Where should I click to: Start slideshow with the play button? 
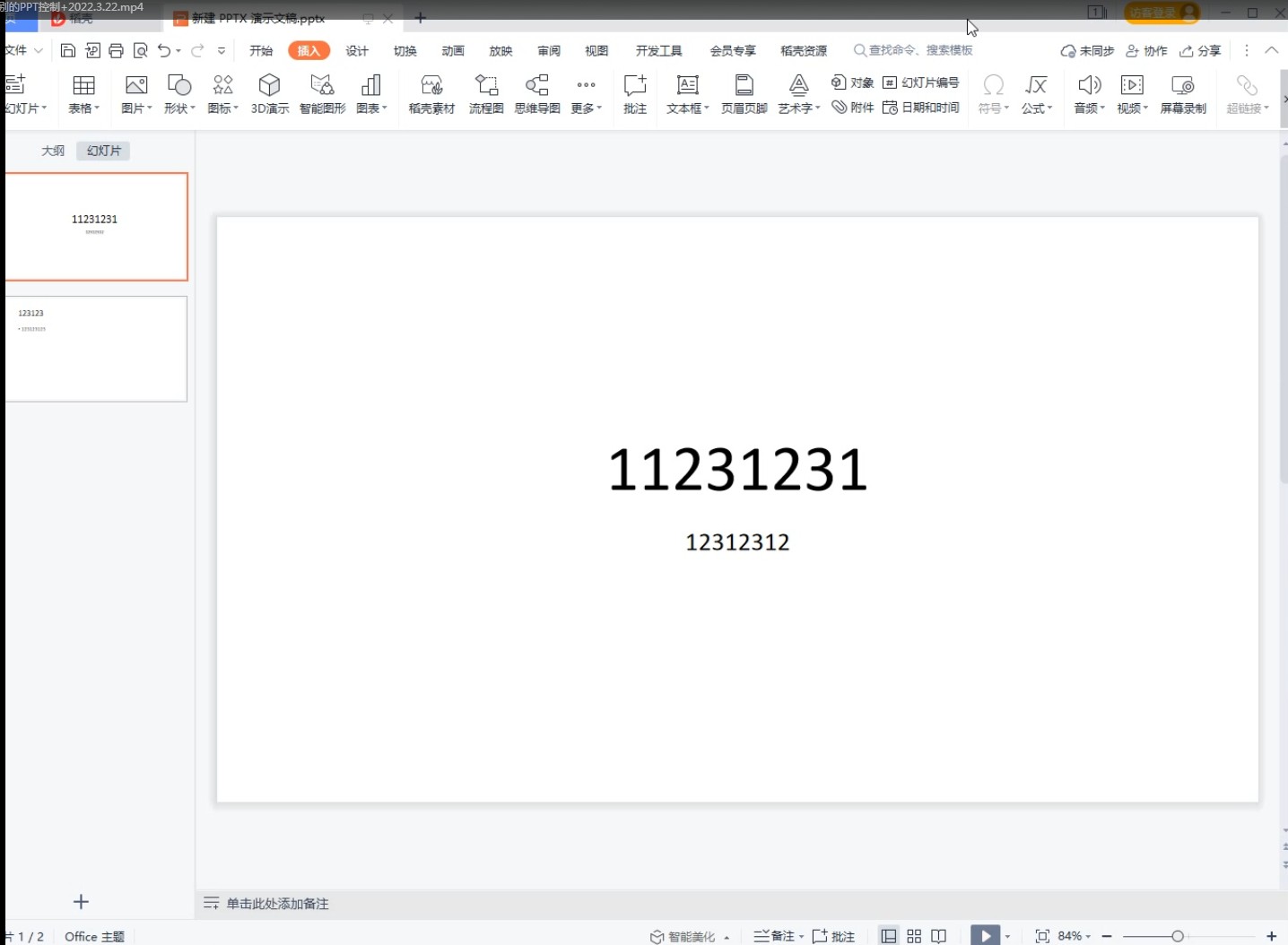(985, 936)
